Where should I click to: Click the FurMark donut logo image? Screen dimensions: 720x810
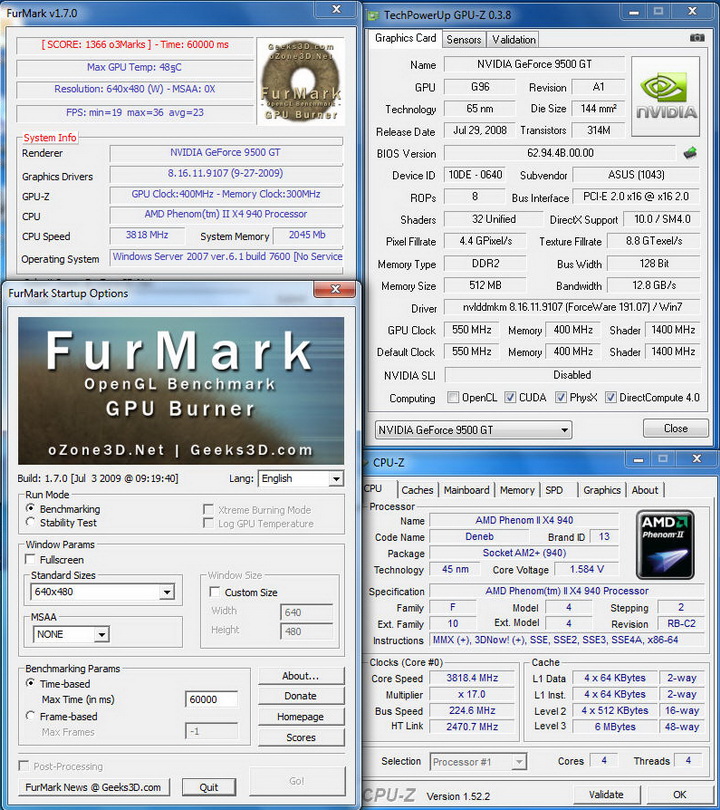point(301,81)
